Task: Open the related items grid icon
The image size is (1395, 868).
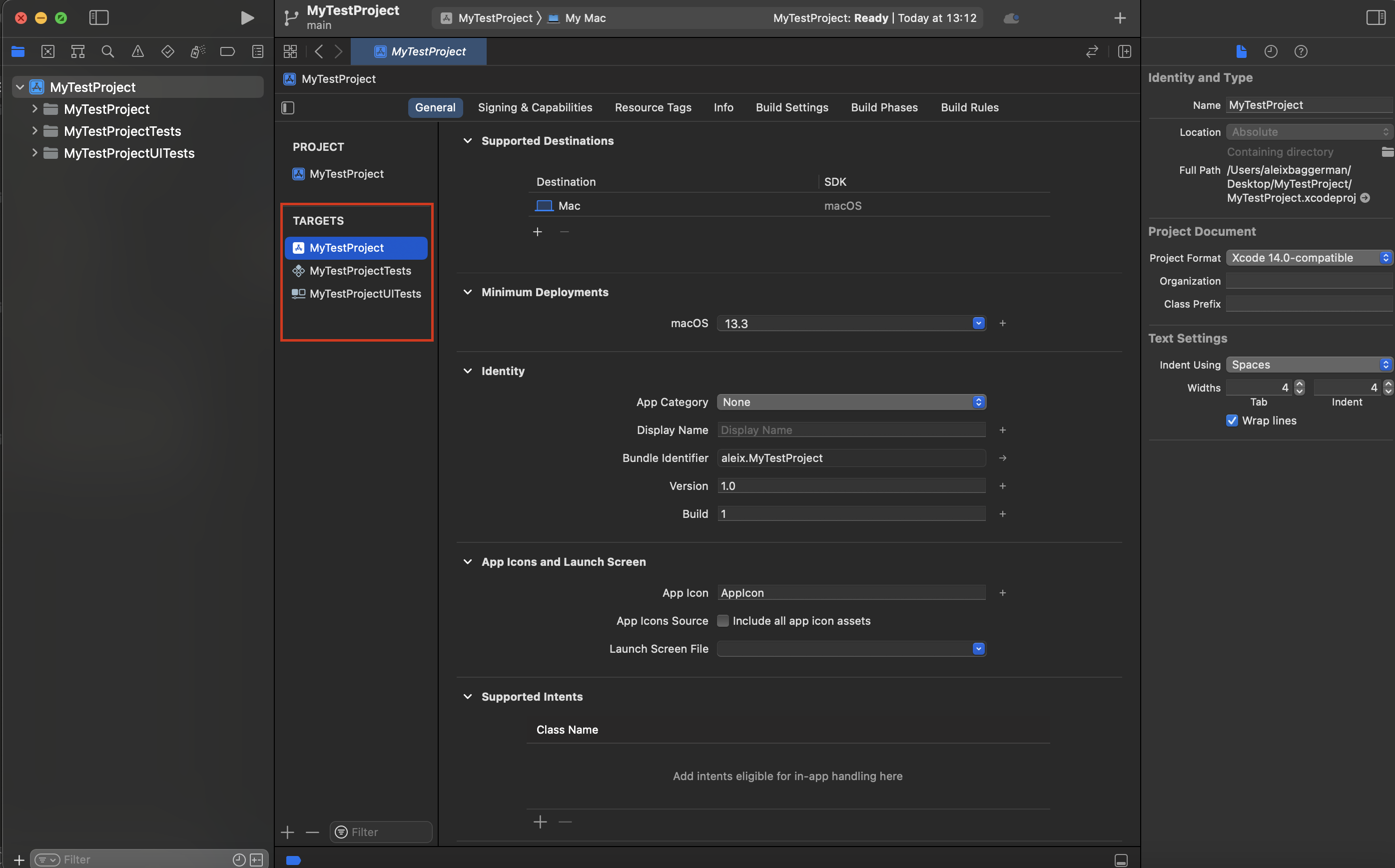Action: click(x=290, y=51)
